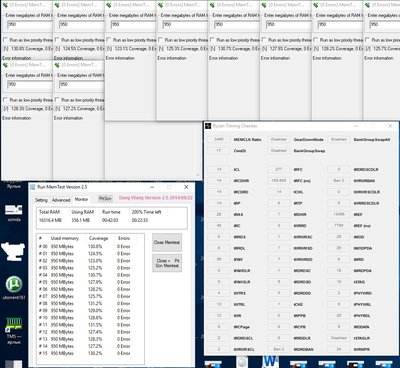This screenshot has width=400, height=368.
Task: Select the Monitor tab
Action: [x=81, y=199]
